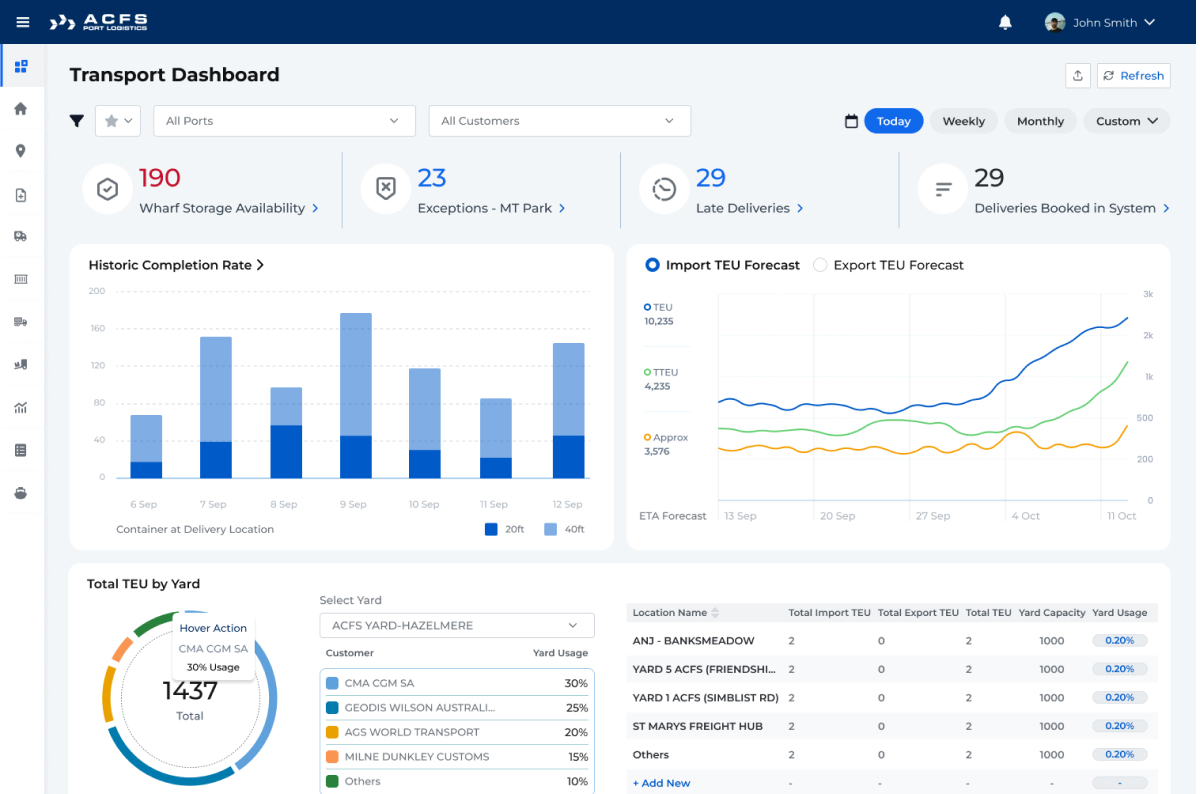The width and height of the screenshot is (1200, 794).
Task: Click the location pin sidebar icon
Action: click(x=20, y=151)
